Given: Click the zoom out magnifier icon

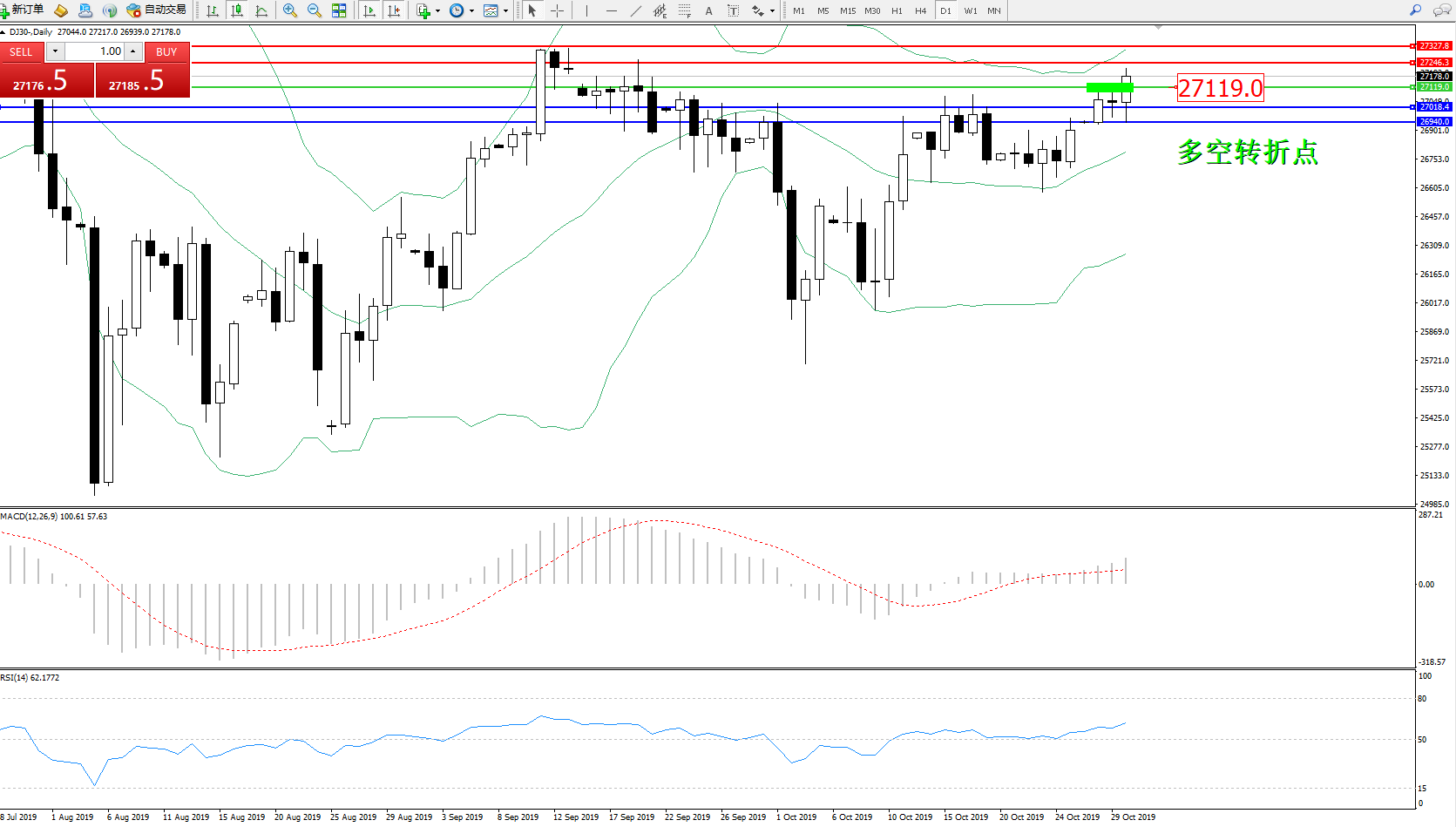Looking at the screenshot, I should point(315,10).
